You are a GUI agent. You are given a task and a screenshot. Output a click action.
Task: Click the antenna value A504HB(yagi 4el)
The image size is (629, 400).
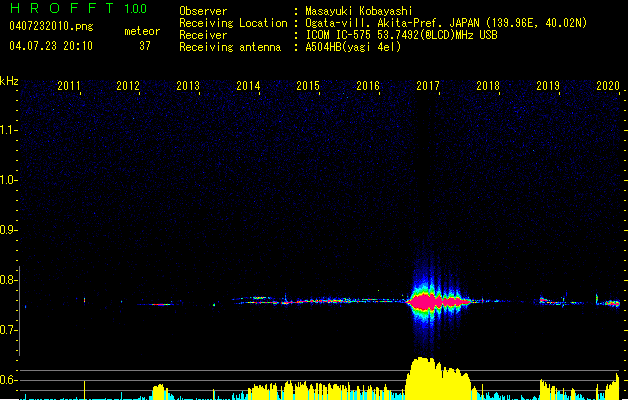coord(353,47)
